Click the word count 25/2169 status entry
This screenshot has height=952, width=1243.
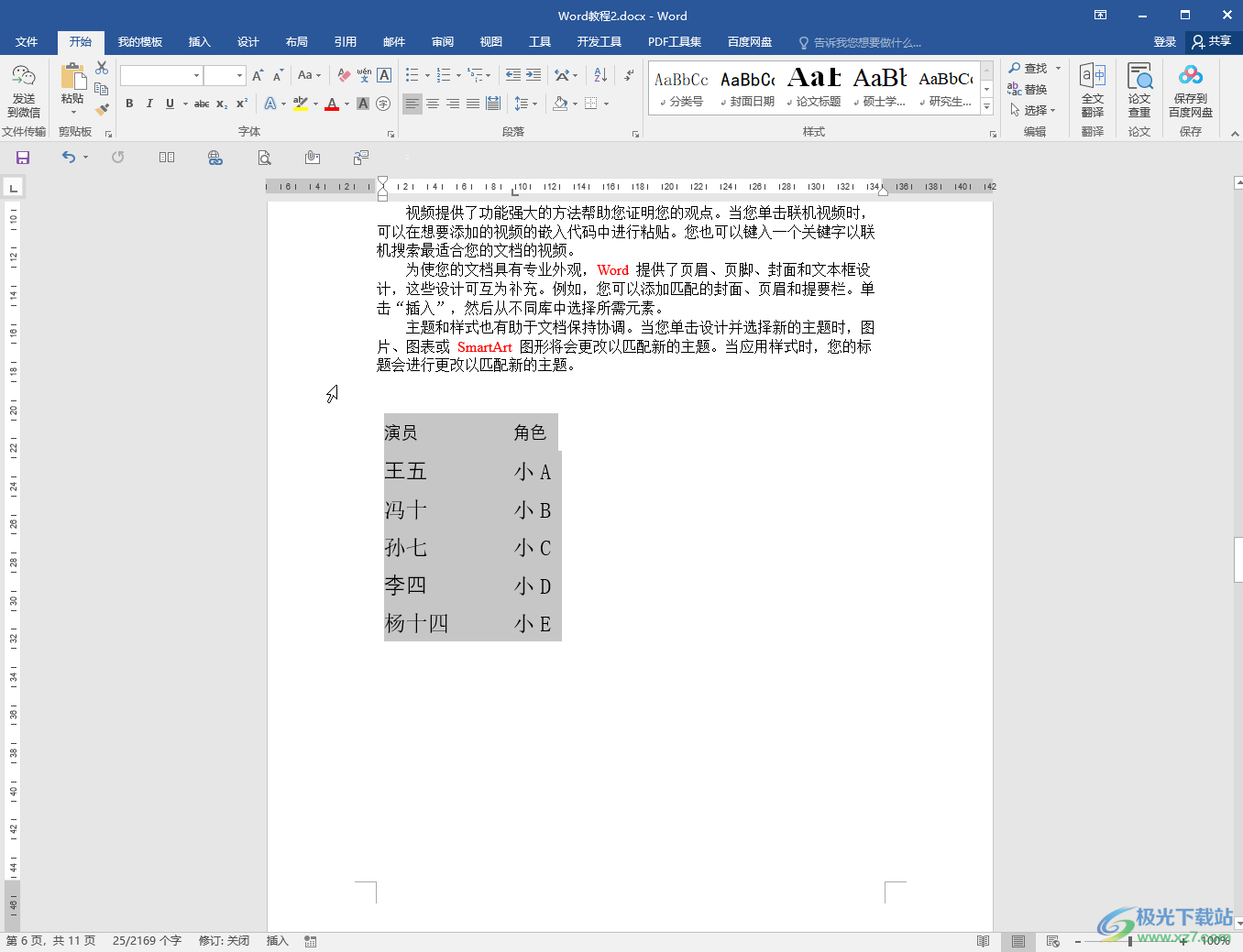point(147,941)
